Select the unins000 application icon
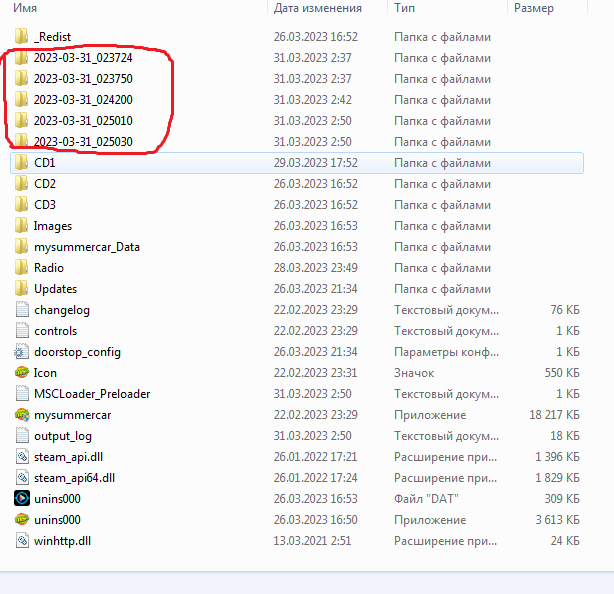 click(22, 520)
